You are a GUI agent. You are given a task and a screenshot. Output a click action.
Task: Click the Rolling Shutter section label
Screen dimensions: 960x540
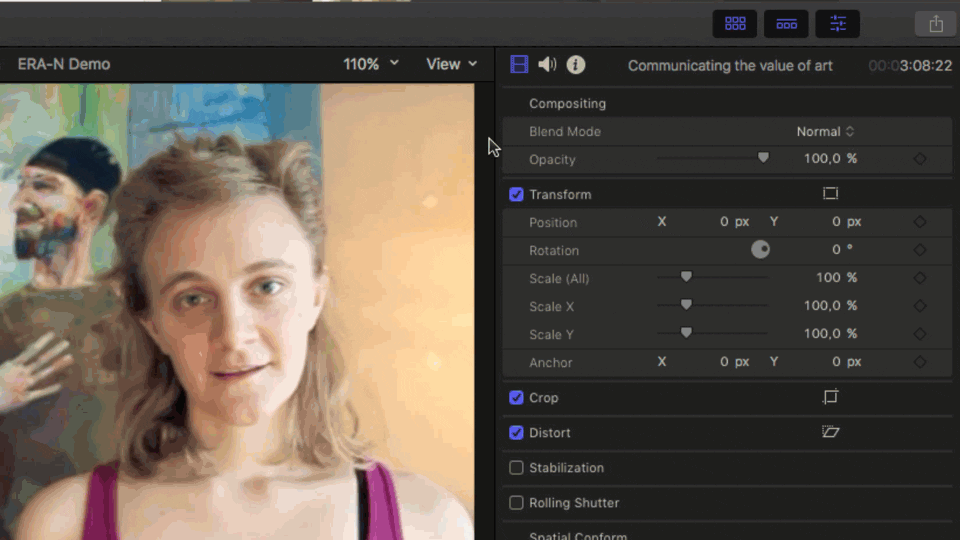pos(574,503)
